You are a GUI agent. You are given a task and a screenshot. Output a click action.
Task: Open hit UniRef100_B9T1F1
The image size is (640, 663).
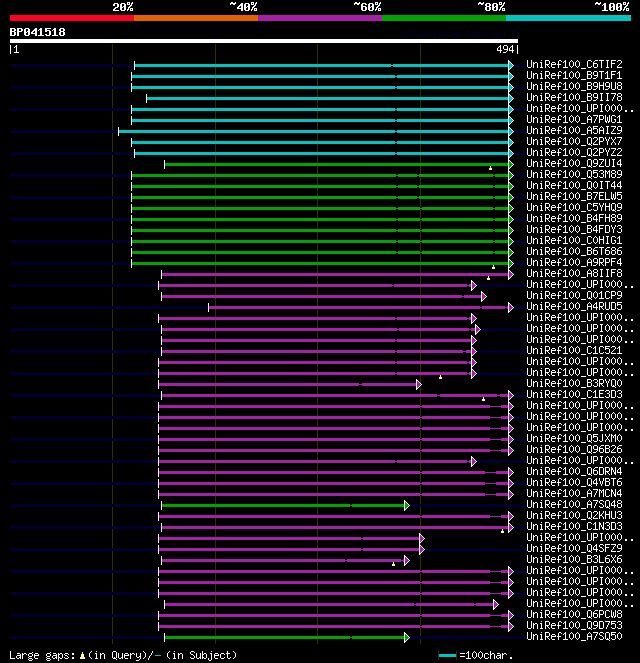pyautogui.click(x=574, y=75)
